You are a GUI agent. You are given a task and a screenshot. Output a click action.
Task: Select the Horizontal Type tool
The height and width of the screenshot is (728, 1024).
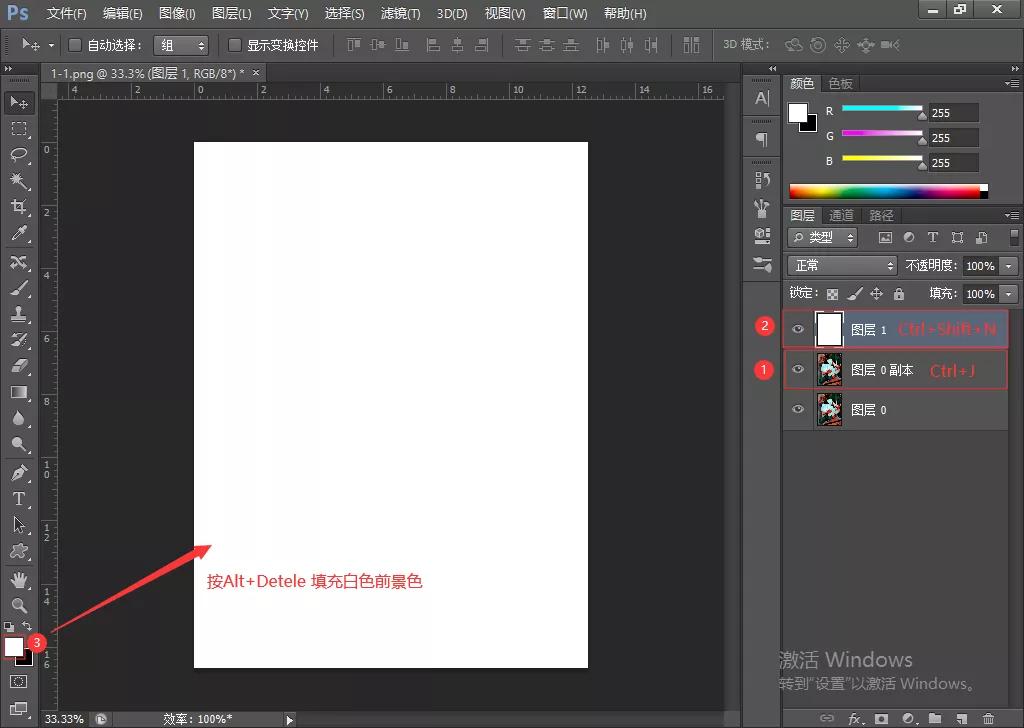coord(18,498)
